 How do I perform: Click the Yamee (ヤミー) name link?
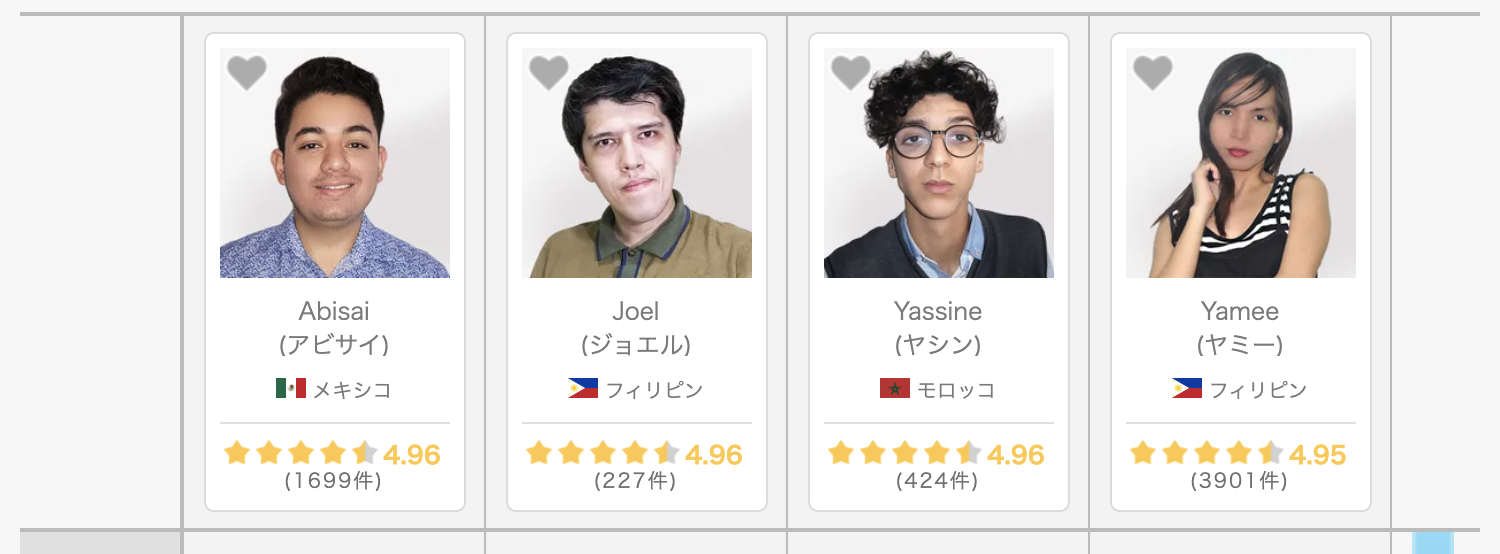1240,327
